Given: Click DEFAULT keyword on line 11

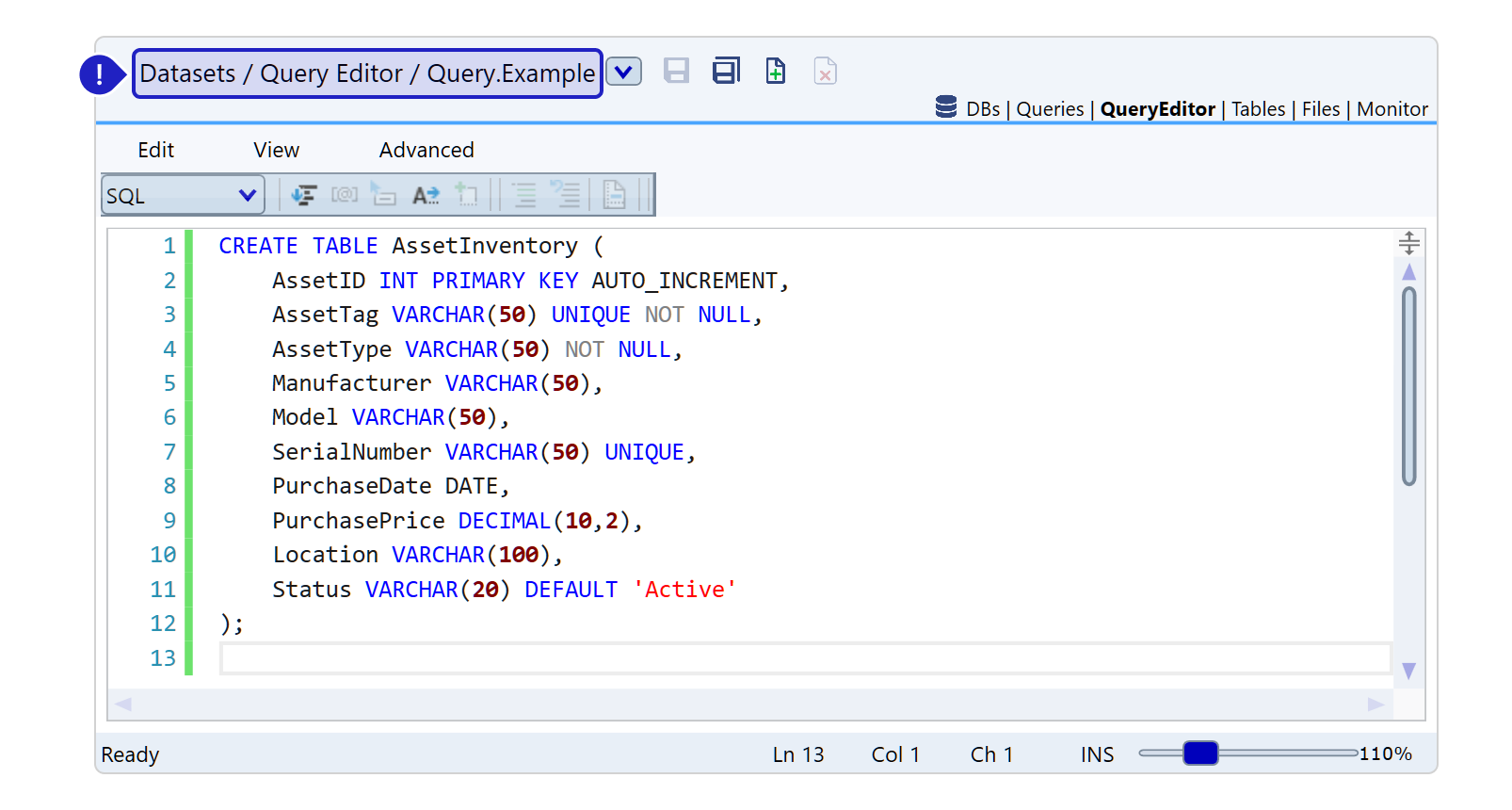Looking at the screenshot, I should [x=571, y=590].
